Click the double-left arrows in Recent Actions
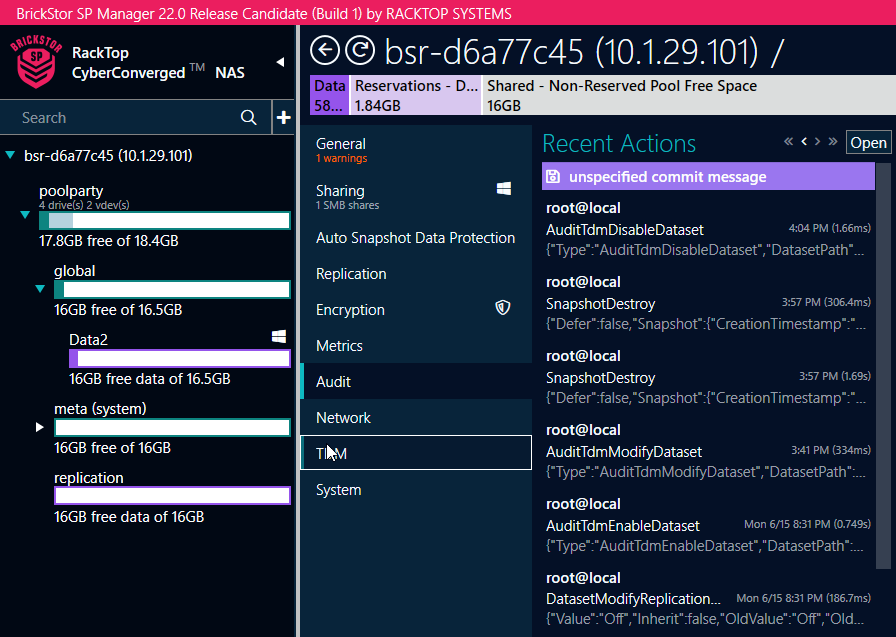 (788, 142)
